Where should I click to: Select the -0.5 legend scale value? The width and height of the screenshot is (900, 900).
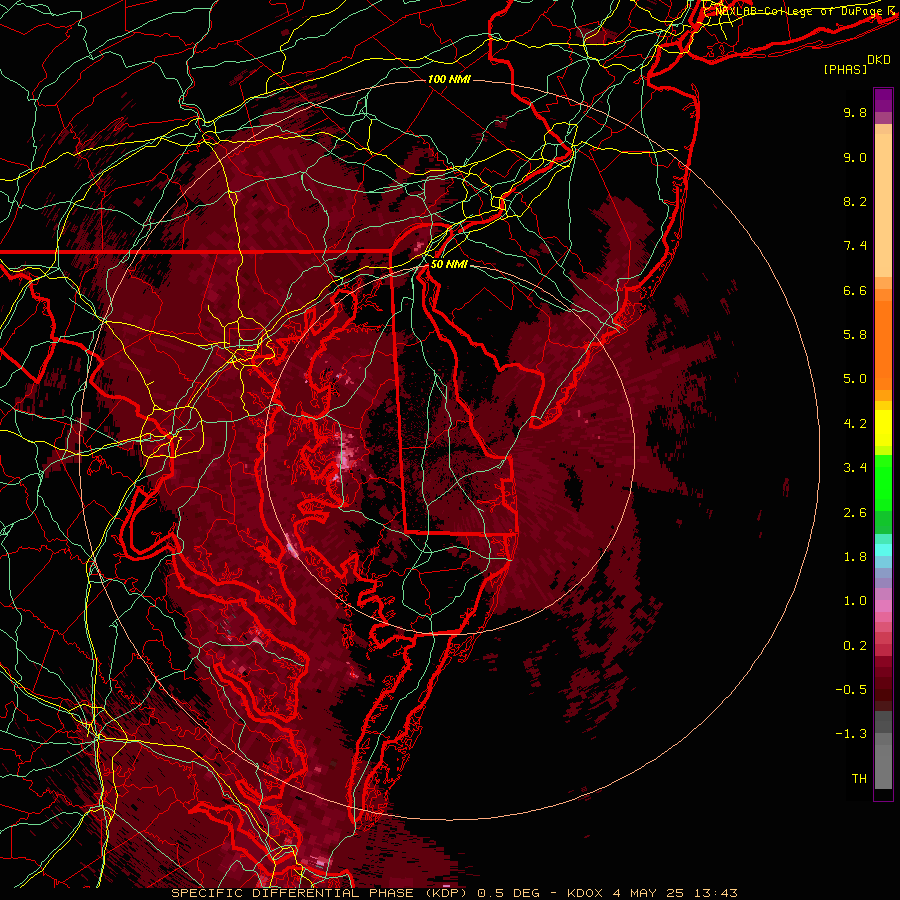pyautogui.click(x=851, y=690)
